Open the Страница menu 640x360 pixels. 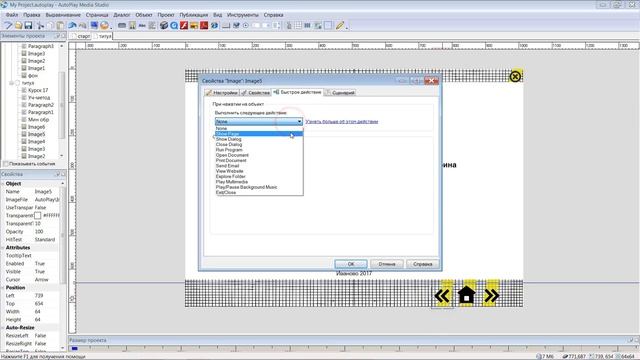[x=97, y=15]
